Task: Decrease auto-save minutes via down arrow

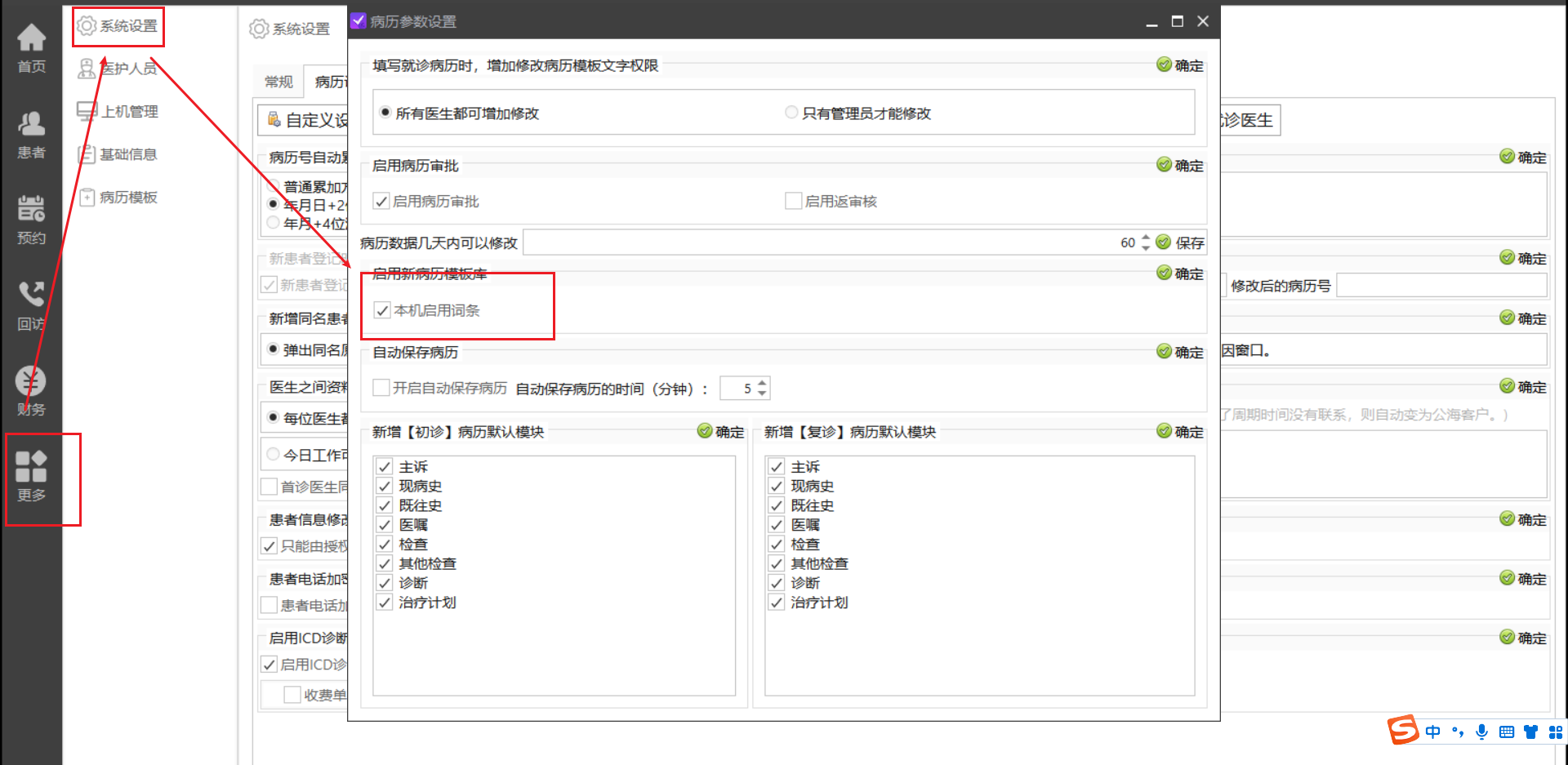Action: (762, 393)
